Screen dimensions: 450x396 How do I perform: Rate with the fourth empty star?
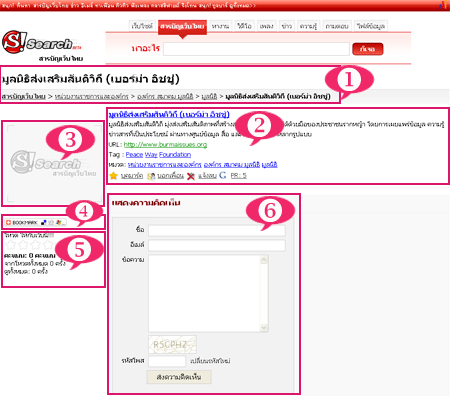coord(48,245)
